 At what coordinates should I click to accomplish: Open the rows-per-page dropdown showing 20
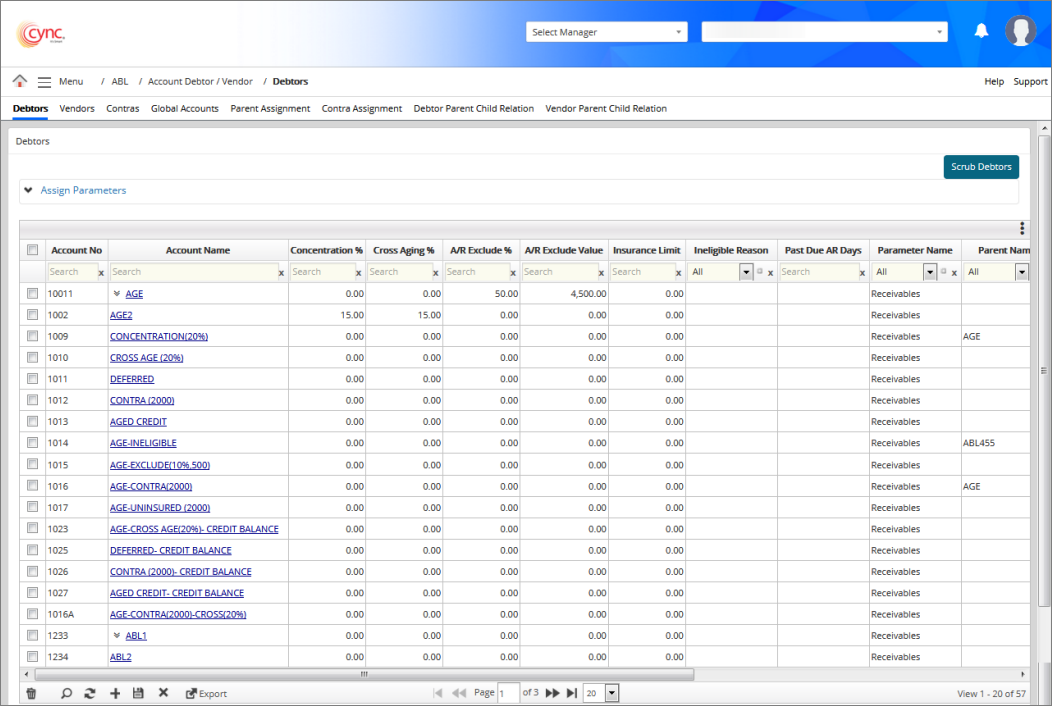[601, 693]
